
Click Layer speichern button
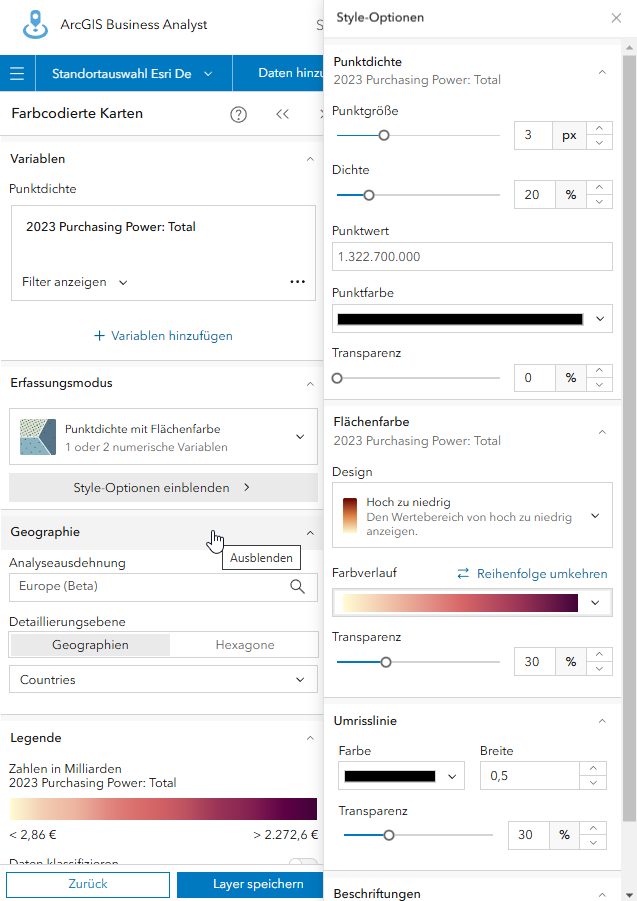point(250,884)
